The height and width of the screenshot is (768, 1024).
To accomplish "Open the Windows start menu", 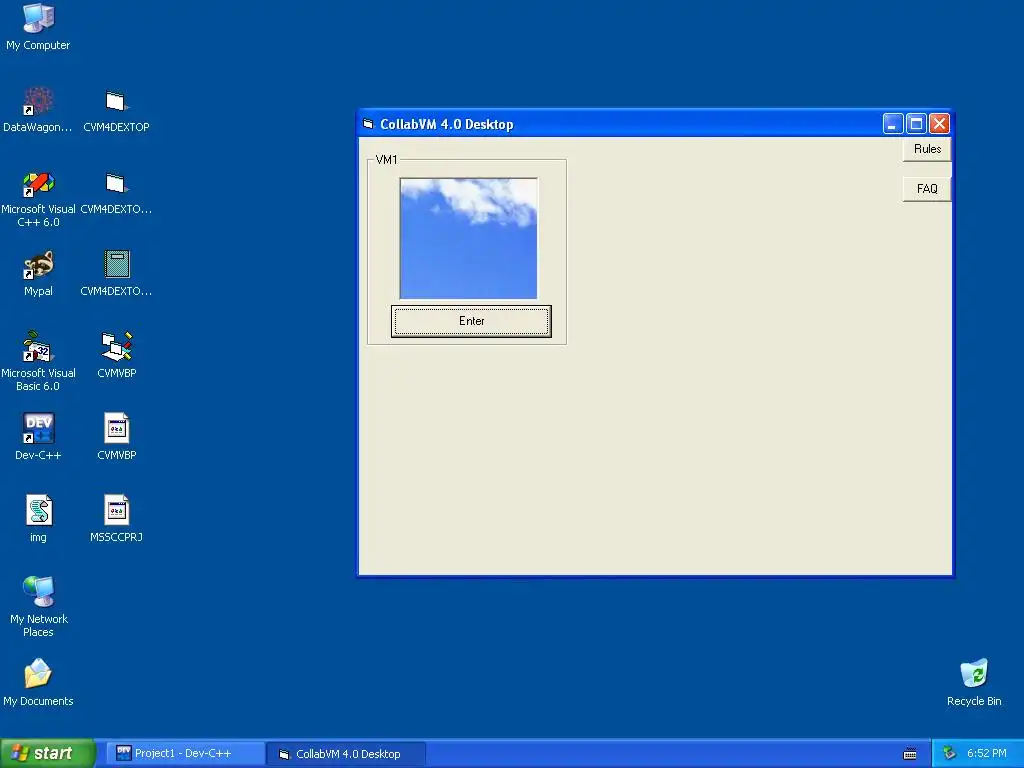I will click(47, 754).
